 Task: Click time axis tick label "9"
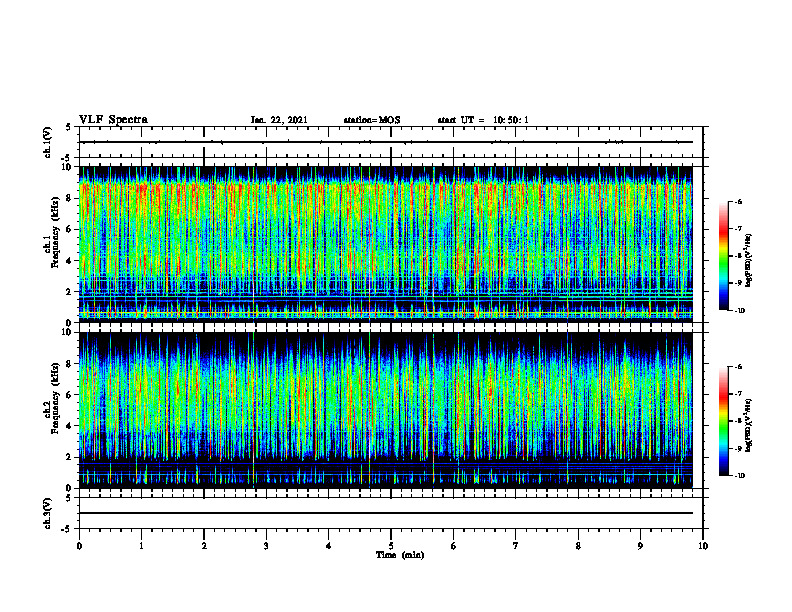pos(640,546)
